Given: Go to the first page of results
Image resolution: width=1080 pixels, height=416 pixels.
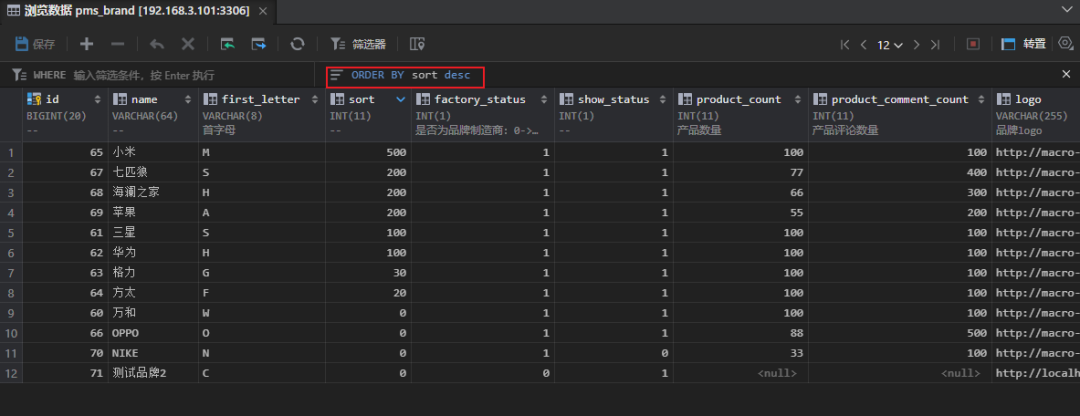Looking at the screenshot, I should click(x=845, y=44).
